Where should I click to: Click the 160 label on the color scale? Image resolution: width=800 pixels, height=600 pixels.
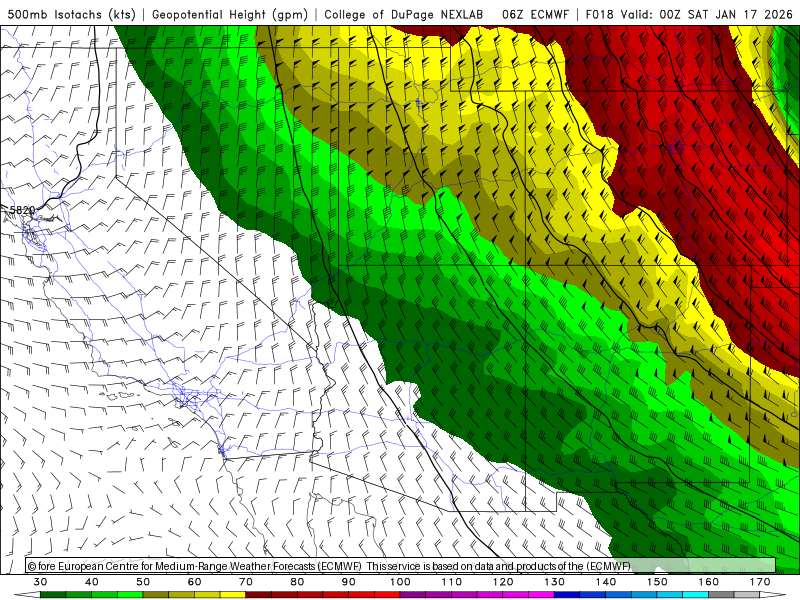pyautogui.click(x=709, y=582)
